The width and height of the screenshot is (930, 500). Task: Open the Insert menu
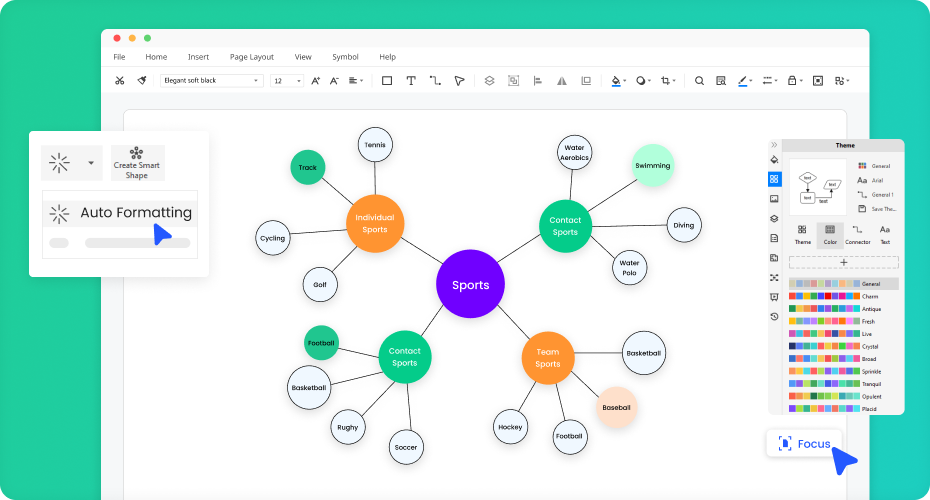pyautogui.click(x=198, y=57)
